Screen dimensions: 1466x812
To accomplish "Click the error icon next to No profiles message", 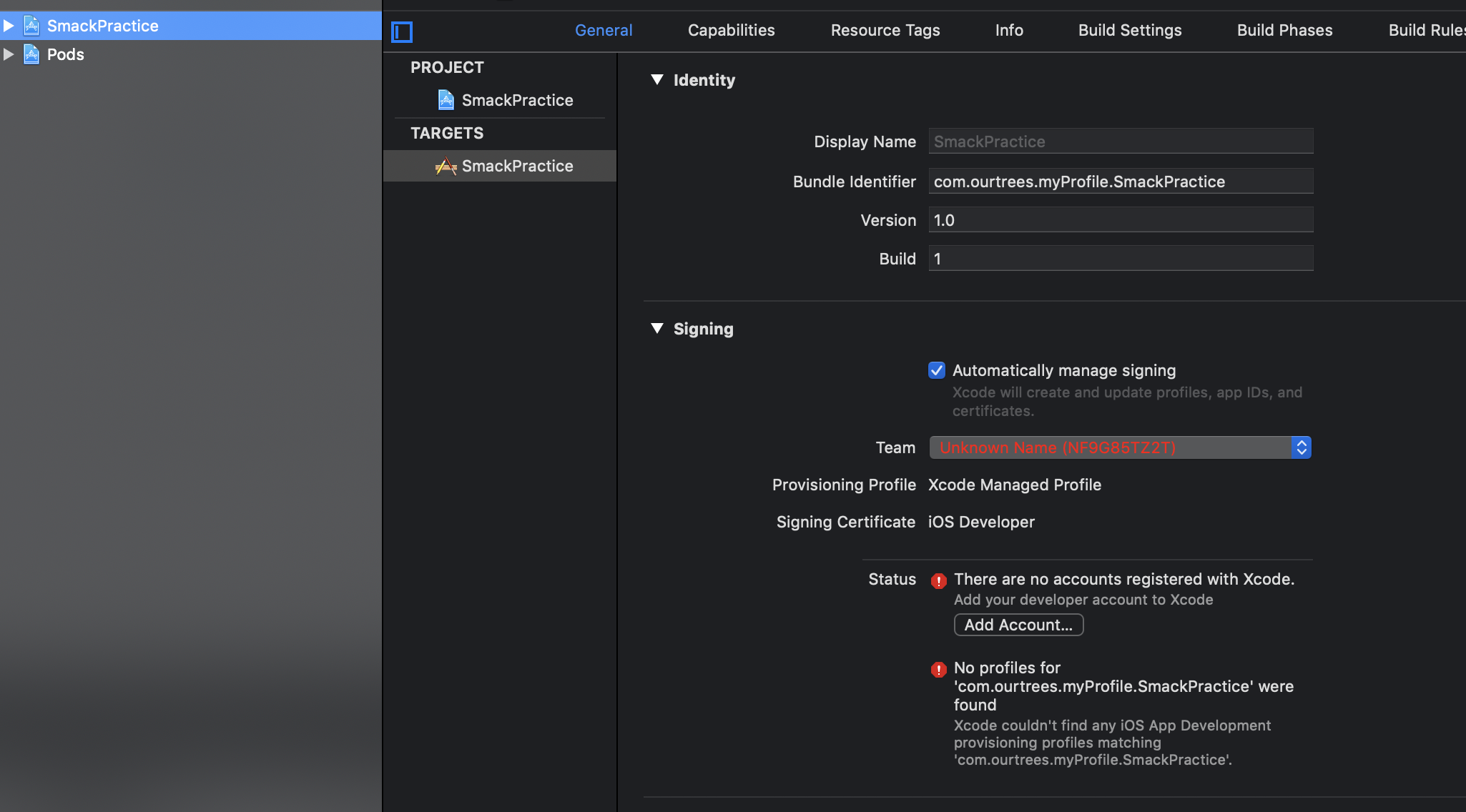I will click(939, 669).
